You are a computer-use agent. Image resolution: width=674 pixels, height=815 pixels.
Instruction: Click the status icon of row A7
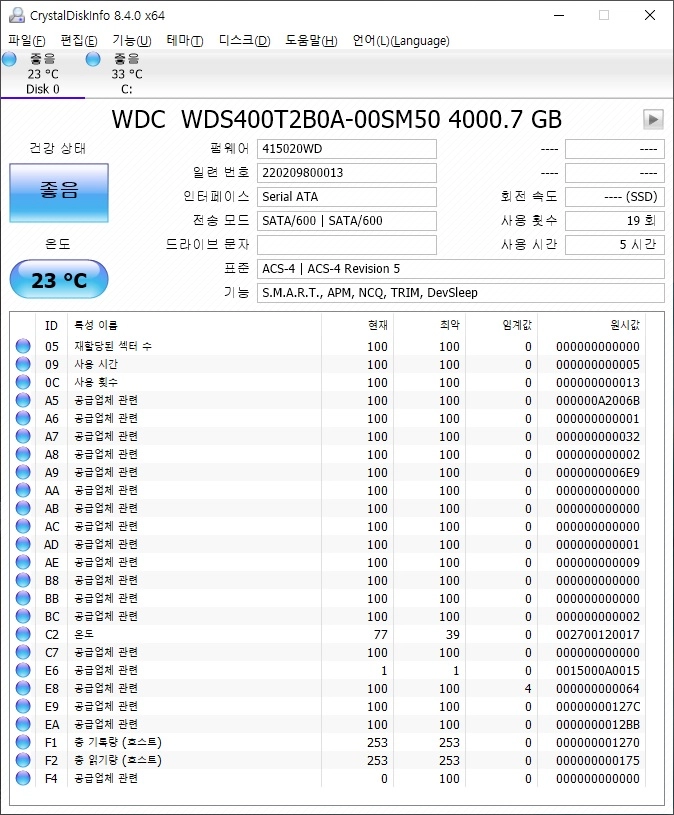click(23, 436)
